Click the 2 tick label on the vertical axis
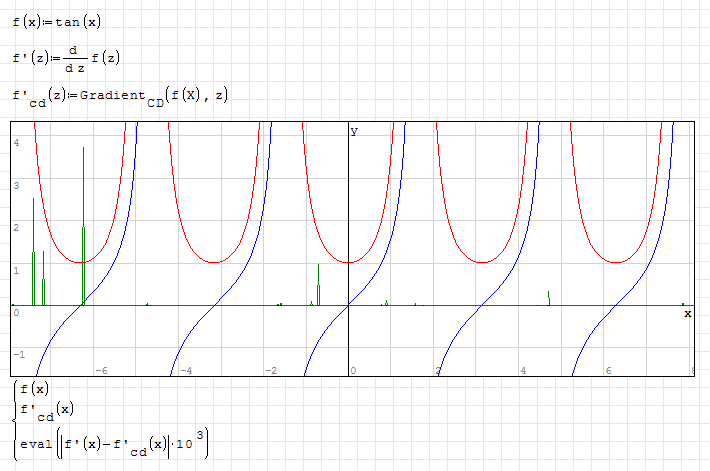710x471 pixels. [17, 228]
